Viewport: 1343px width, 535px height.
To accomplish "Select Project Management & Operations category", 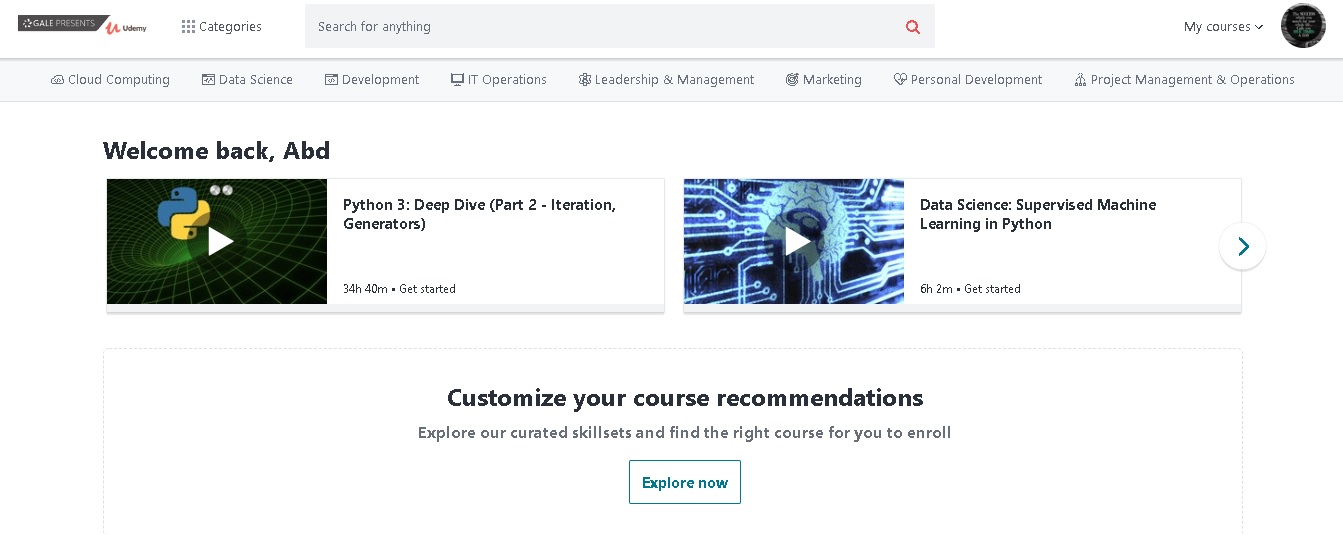I will click(1192, 80).
